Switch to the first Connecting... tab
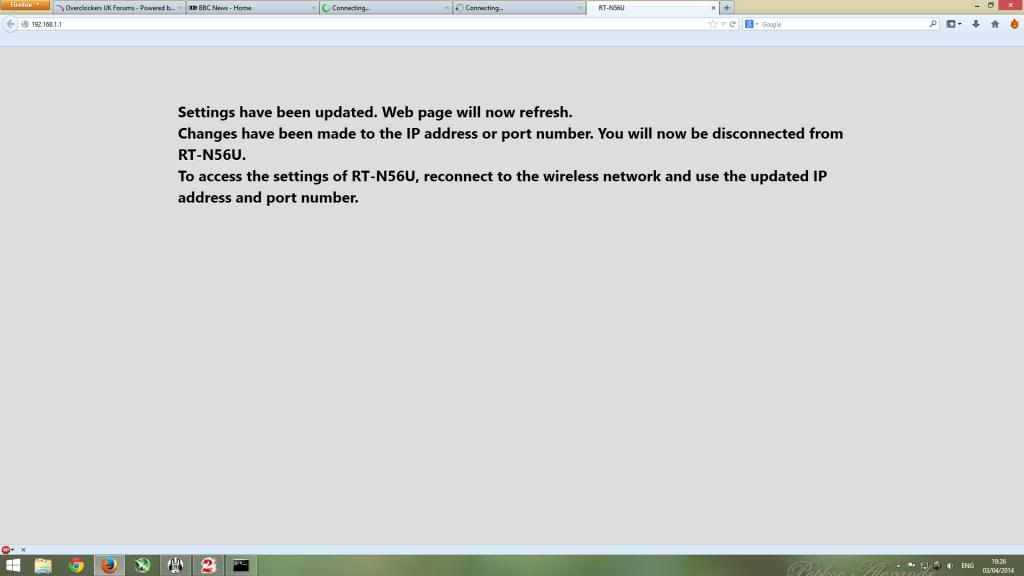Screen dimensions: 1024x576 pyautogui.click(x=385, y=8)
